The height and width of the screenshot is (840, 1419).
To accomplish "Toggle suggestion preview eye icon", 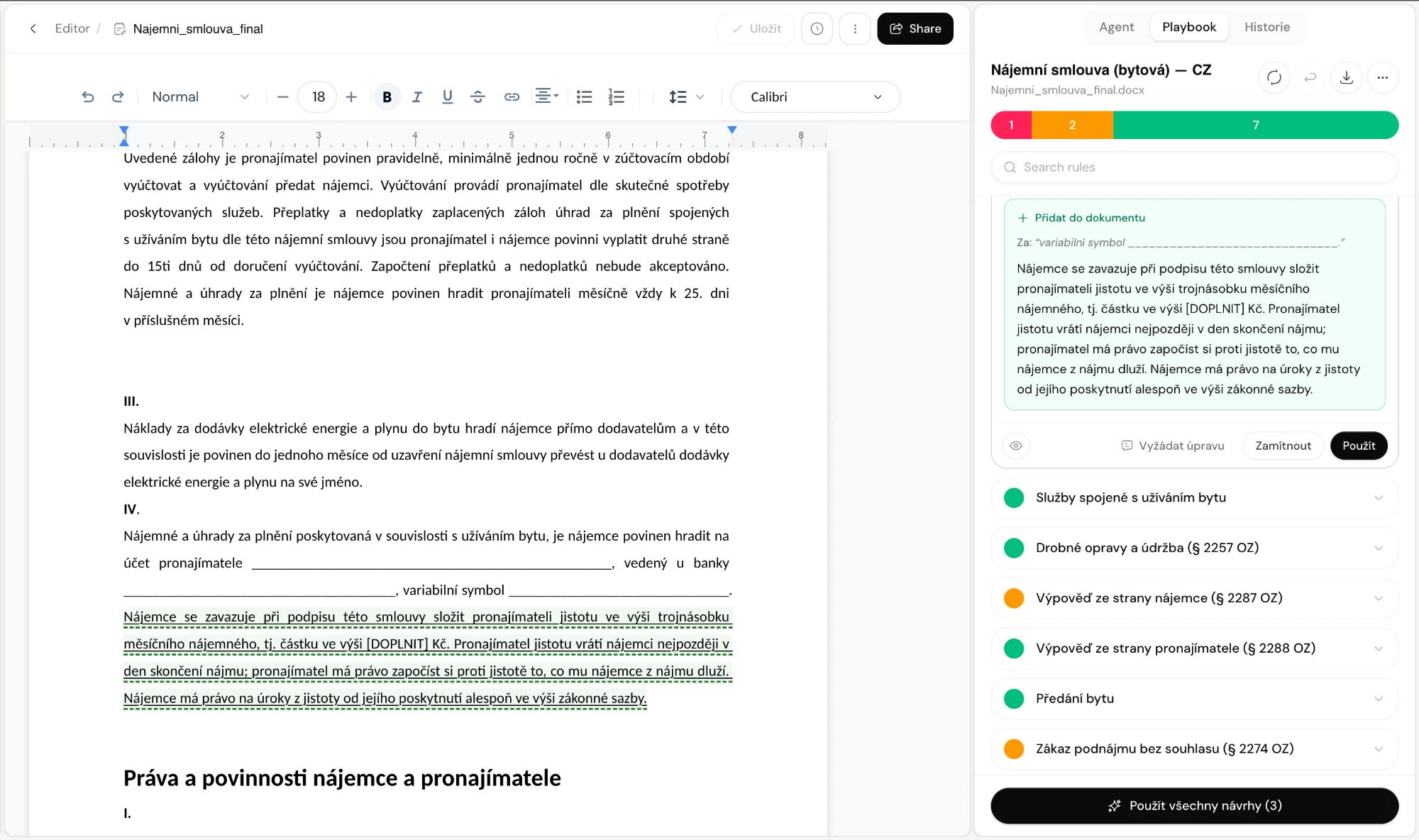I will click(x=1016, y=446).
